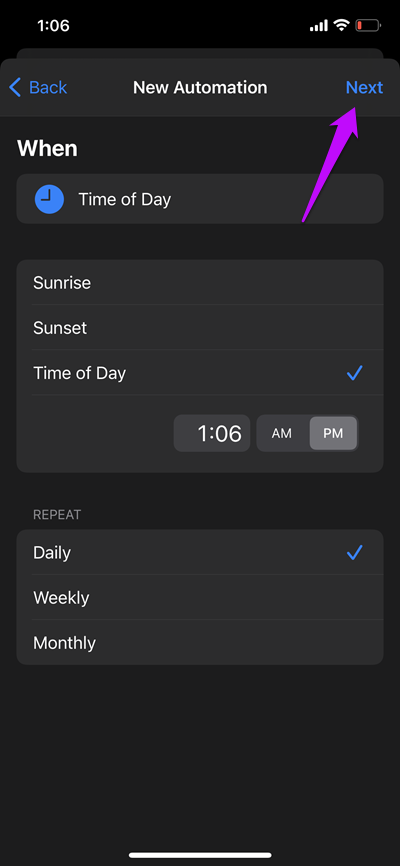The image size is (400, 866).
Task: Tap the blue checkmark beside Daily
Action: tap(354, 552)
